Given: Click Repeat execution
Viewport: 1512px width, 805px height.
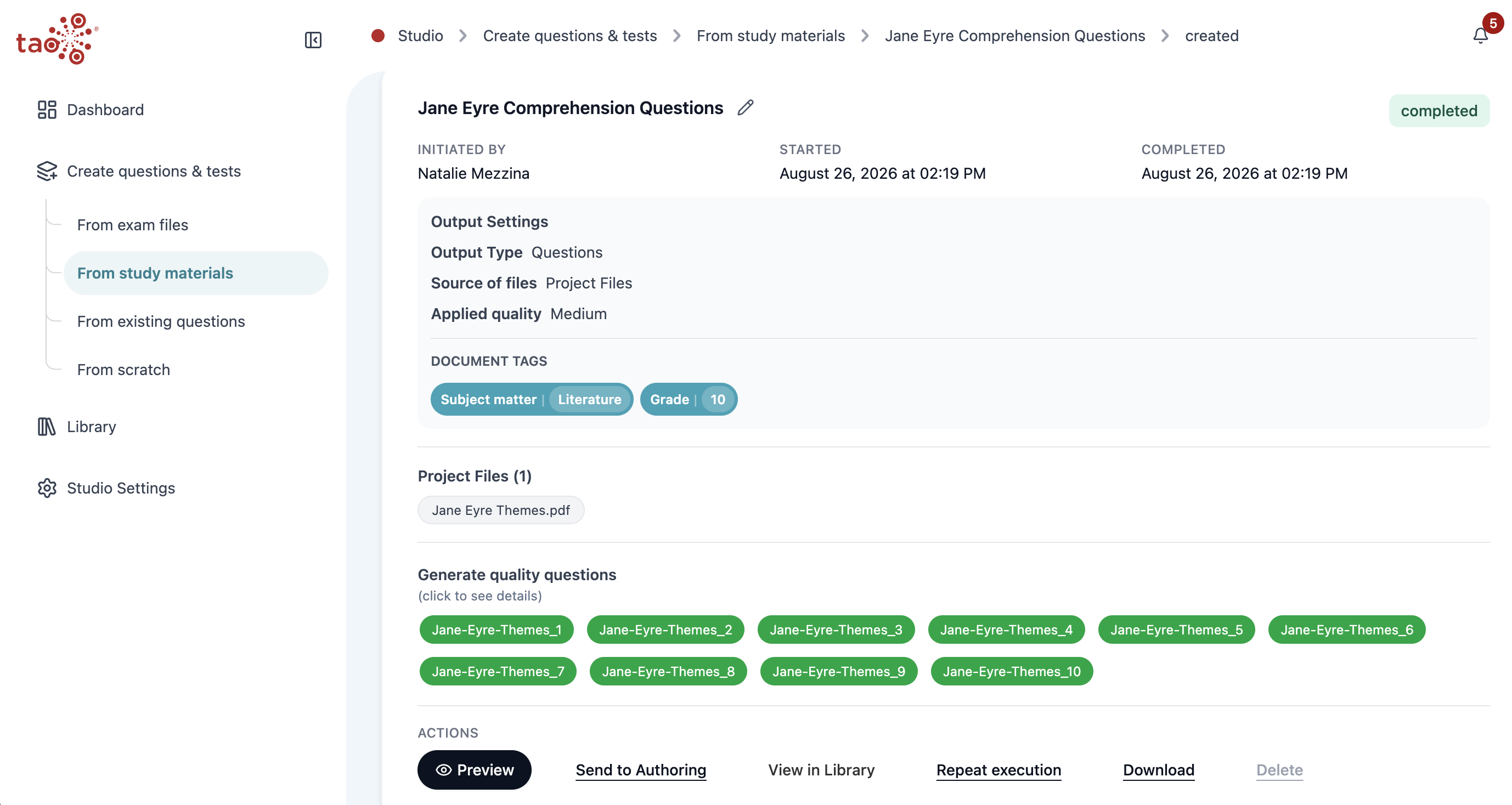Looking at the screenshot, I should [998, 770].
